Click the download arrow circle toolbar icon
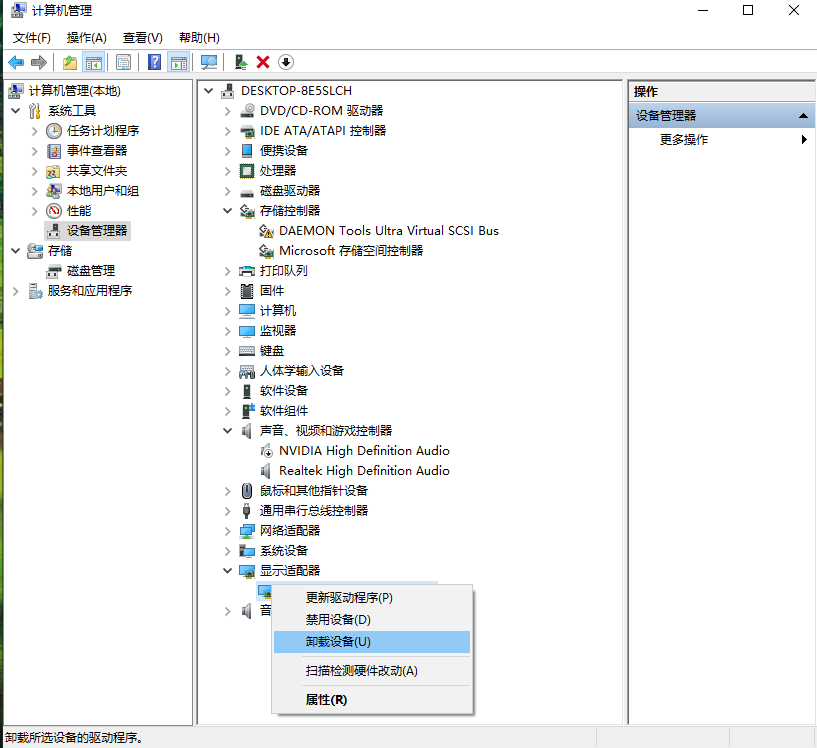 [x=286, y=63]
